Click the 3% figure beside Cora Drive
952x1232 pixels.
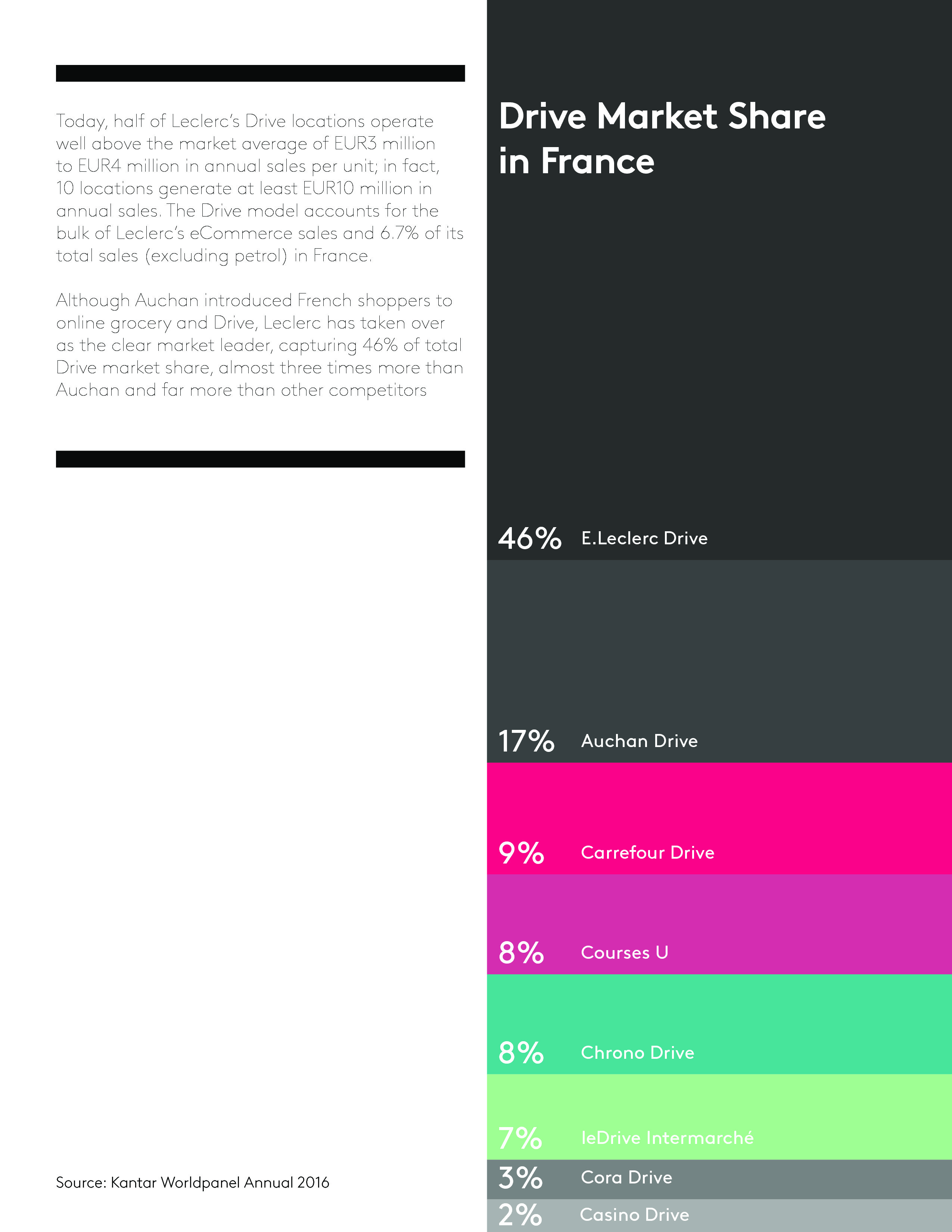pos(520,1178)
